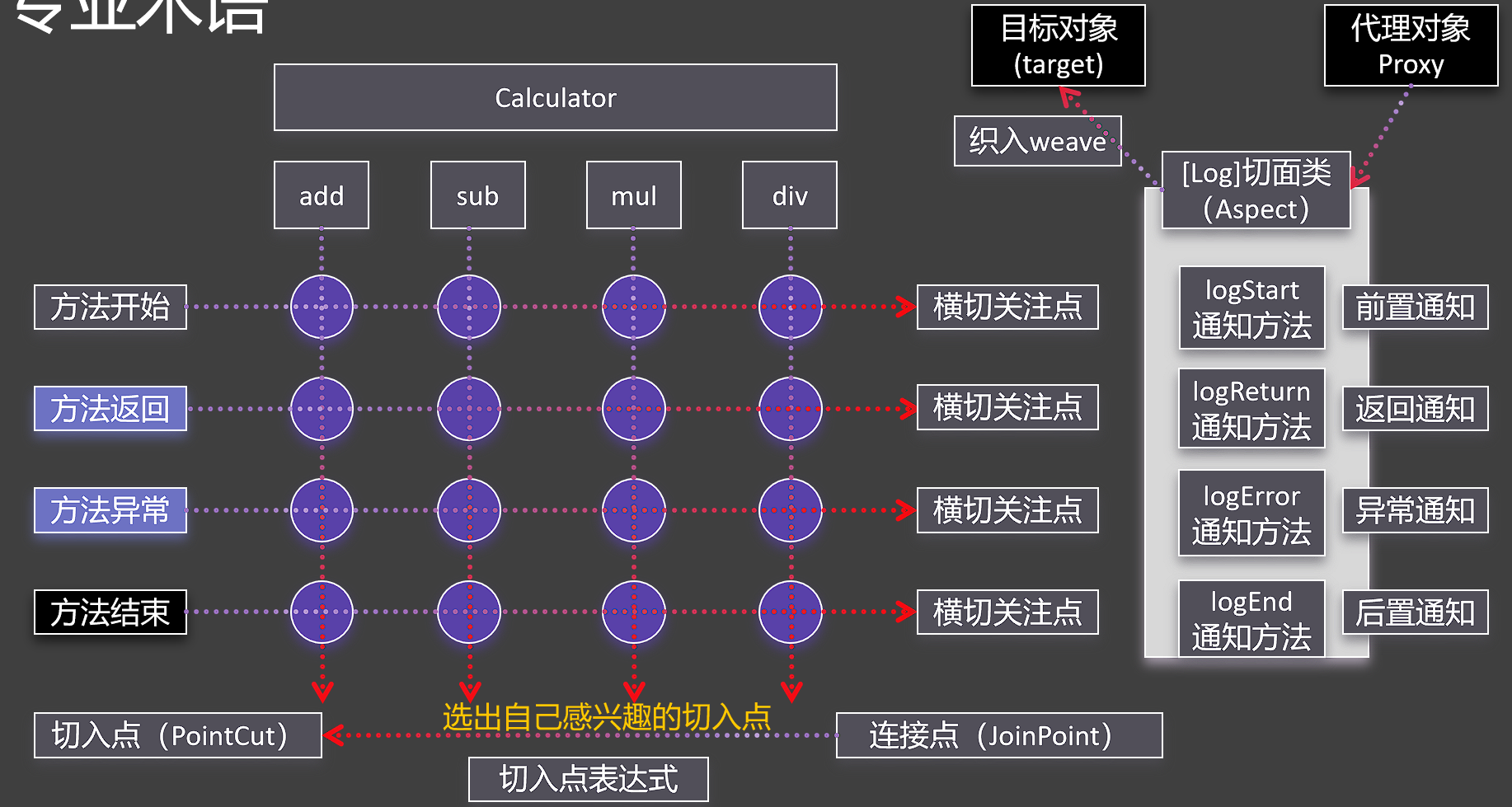1512x807 pixels.
Task: Click the circle where mul meets 方法异常
Action: (x=633, y=510)
